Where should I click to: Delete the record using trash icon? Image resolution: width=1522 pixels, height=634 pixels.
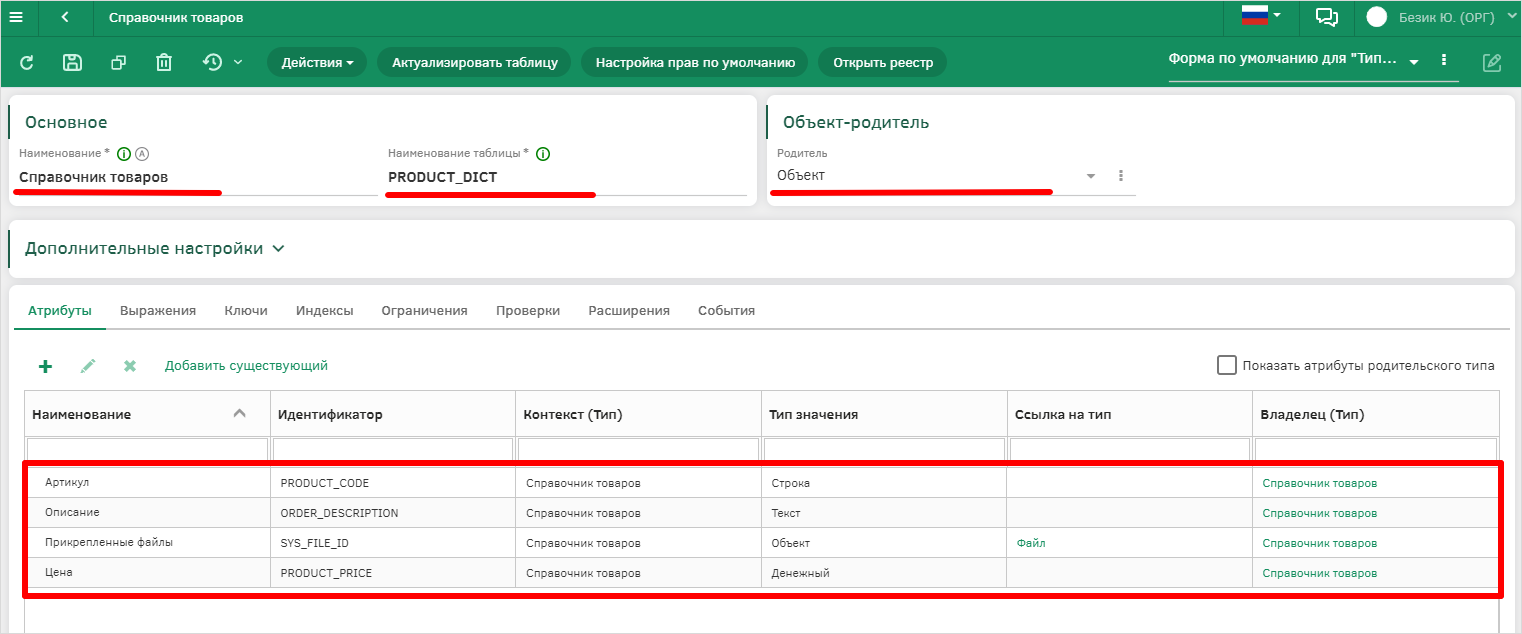[164, 62]
